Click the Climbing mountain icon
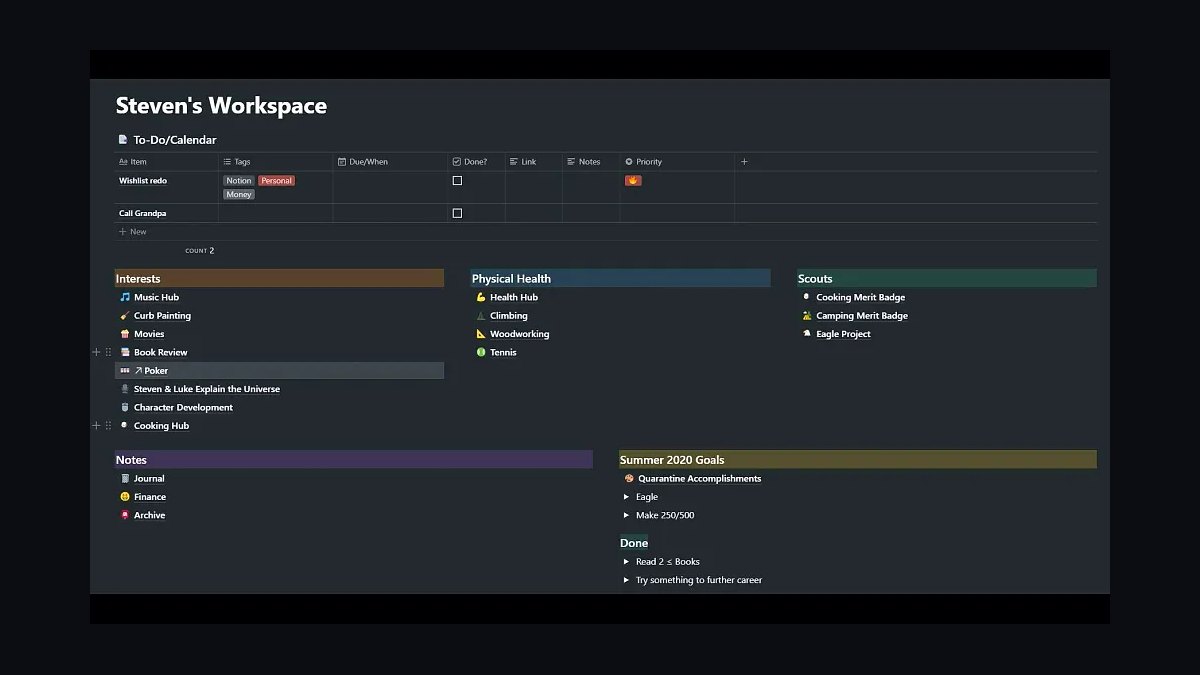1200x675 pixels. [x=481, y=316]
